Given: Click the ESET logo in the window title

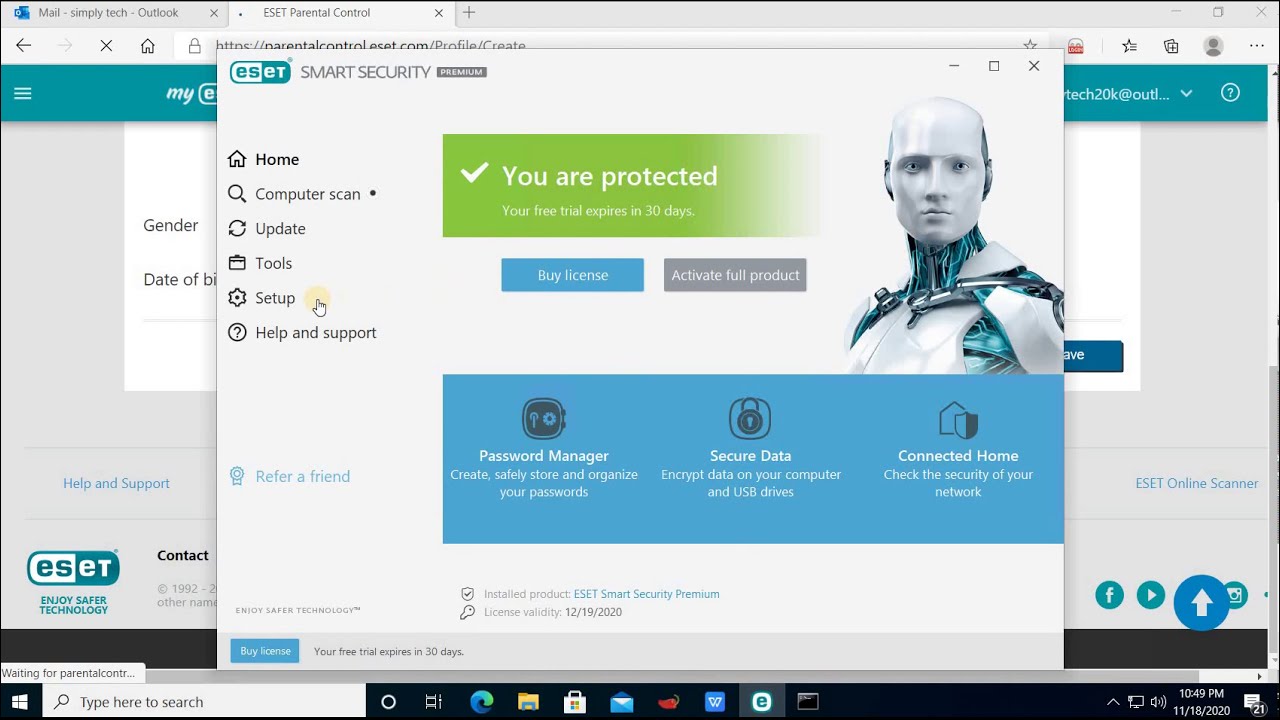Looking at the screenshot, I should pyautogui.click(x=261, y=72).
